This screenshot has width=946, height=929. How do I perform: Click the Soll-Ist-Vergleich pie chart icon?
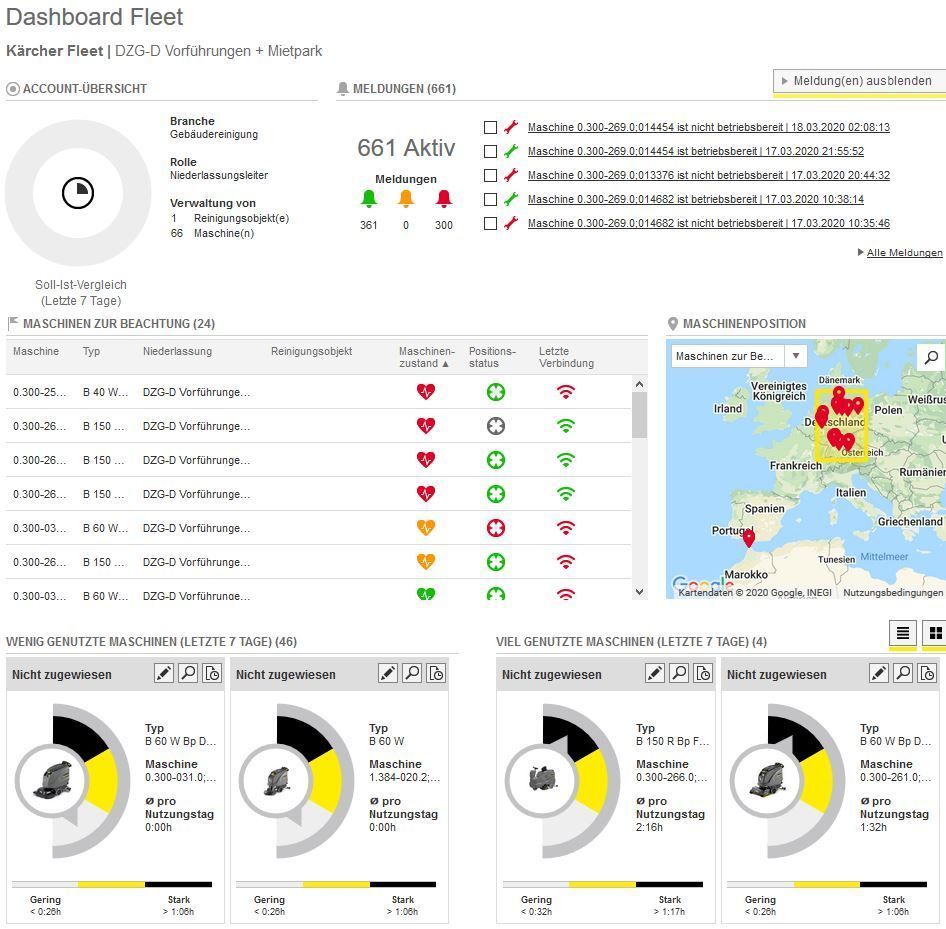click(x=78, y=193)
